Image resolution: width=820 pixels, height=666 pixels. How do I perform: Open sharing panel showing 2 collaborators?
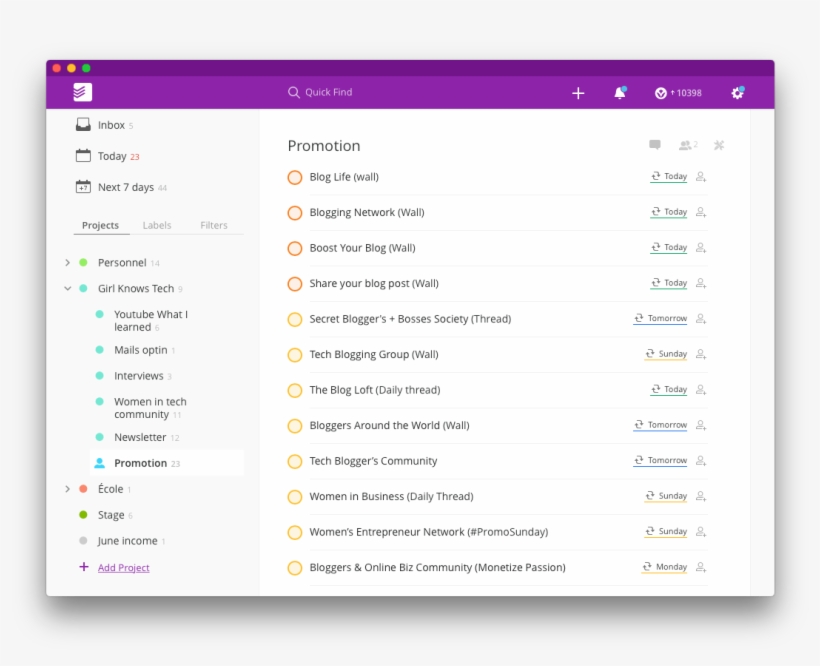coord(685,145)
